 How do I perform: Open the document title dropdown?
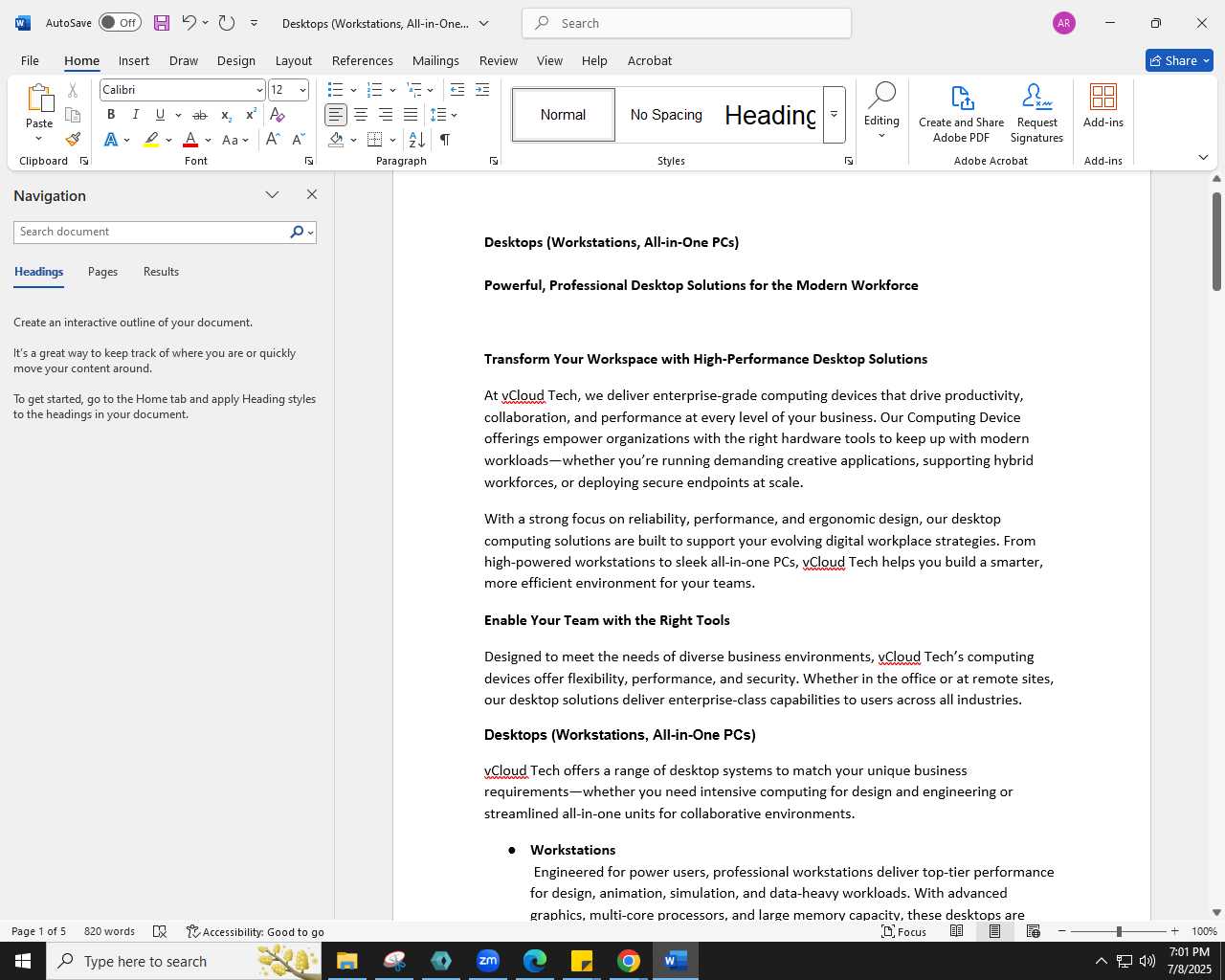tap(483, 23)
